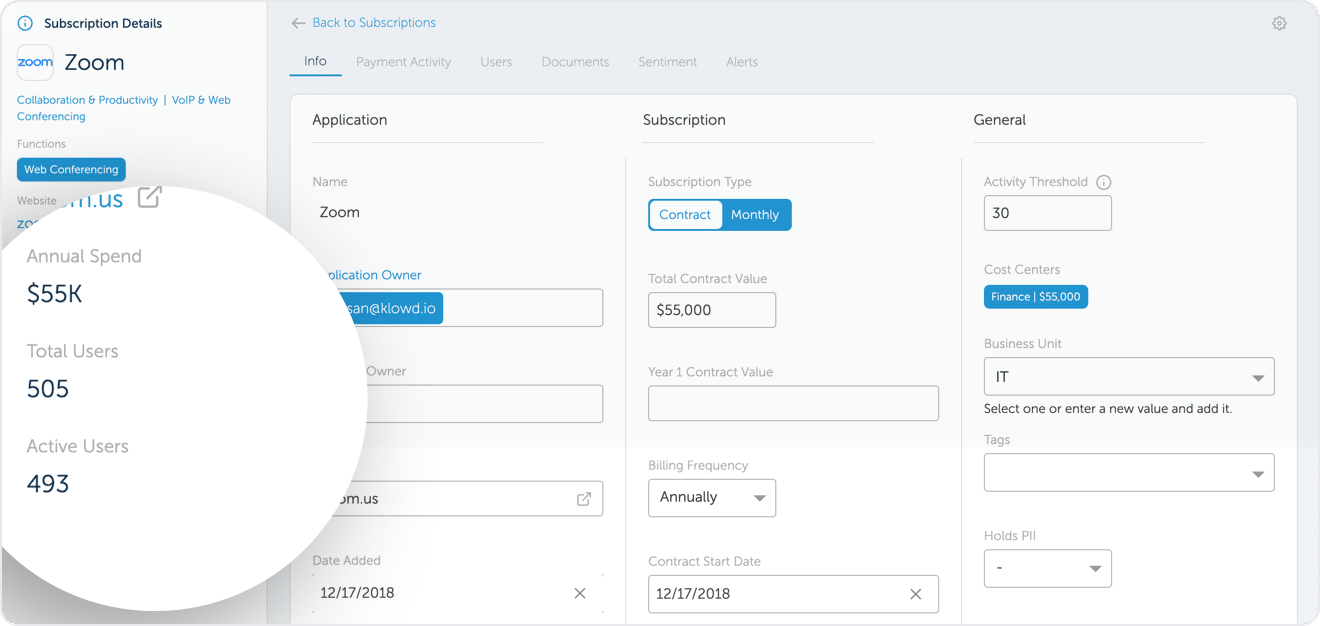Image resolution: width=1320 pixels, height=626 pixels.
Task: Switch to the Alerts tab
Action: point(742,62)
